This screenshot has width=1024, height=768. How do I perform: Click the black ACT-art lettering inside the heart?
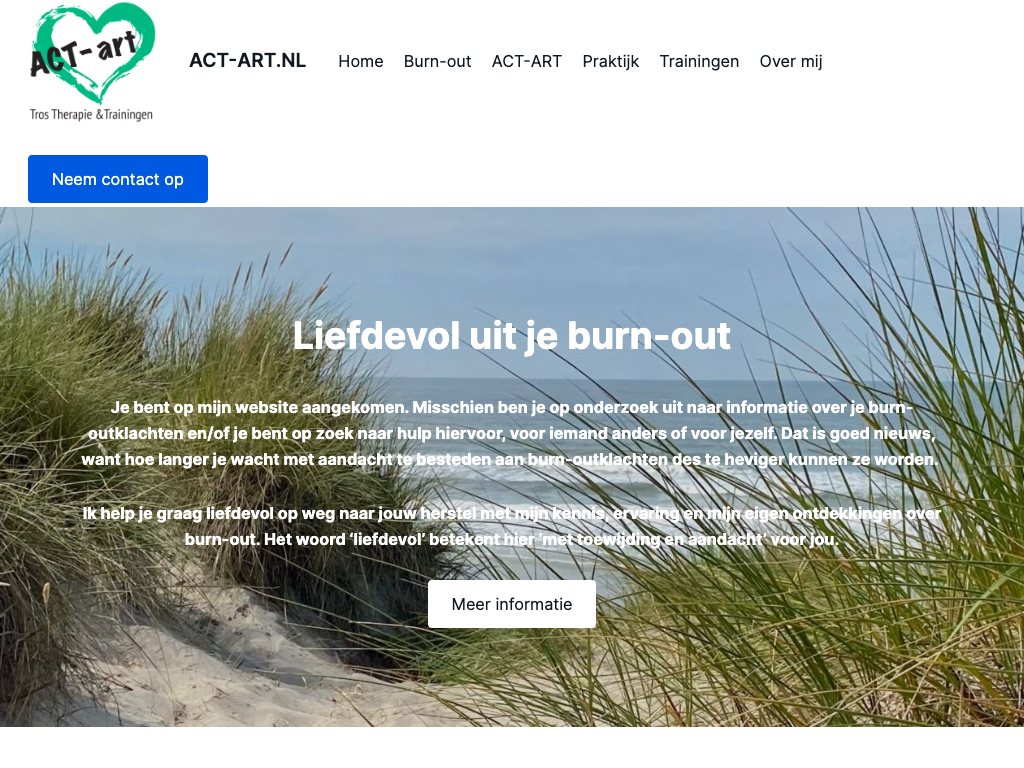85,54
